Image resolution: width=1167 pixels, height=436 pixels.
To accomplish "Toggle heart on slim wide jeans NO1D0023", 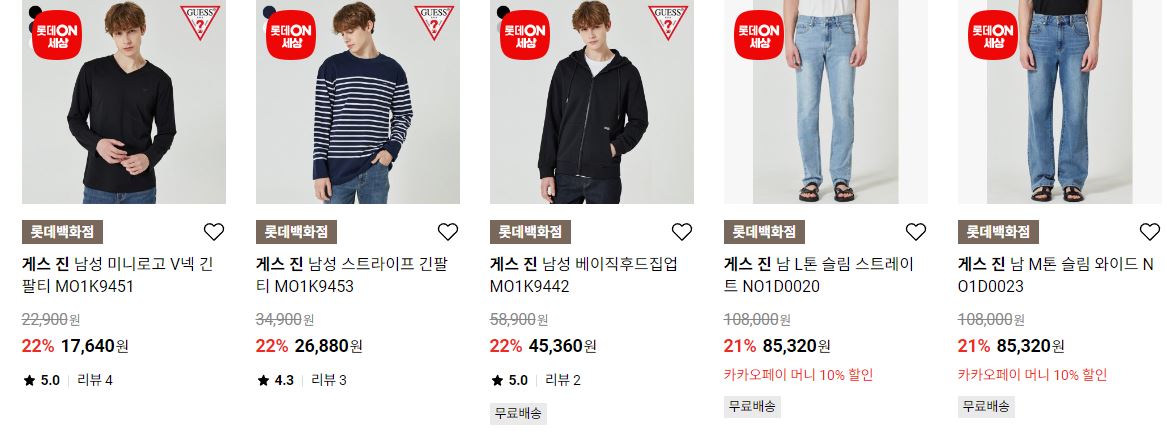I will coord(1150,232).
